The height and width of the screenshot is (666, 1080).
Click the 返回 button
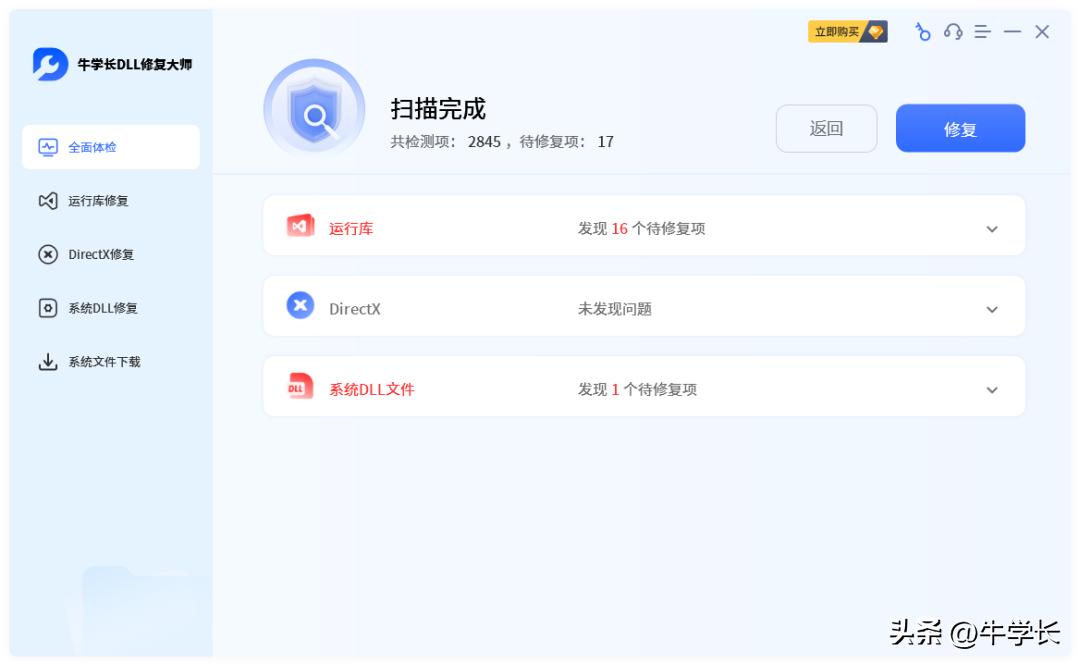coord(826,129)
